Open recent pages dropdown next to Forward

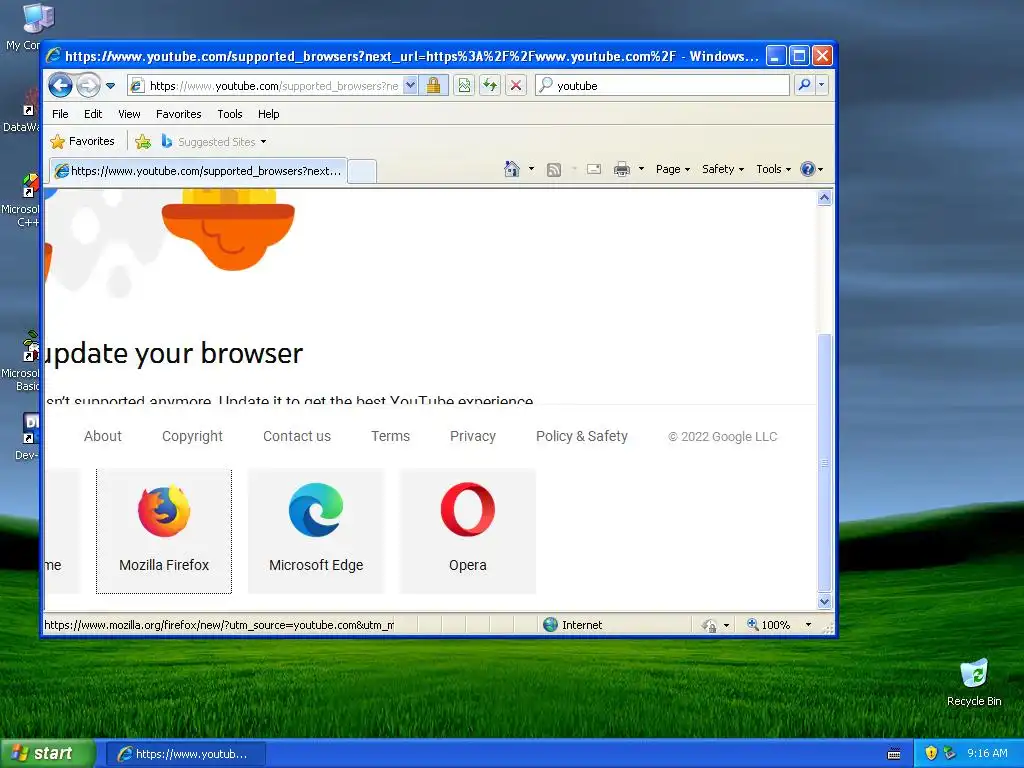(110, 86)
